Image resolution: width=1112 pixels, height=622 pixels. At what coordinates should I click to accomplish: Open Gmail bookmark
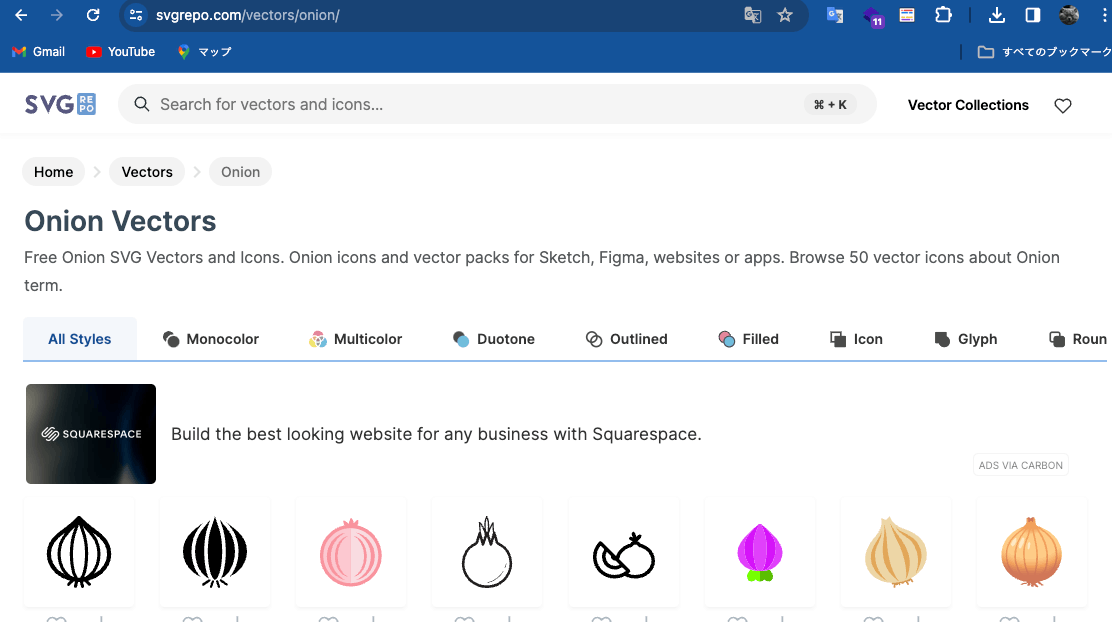click(x=39, y=52)
